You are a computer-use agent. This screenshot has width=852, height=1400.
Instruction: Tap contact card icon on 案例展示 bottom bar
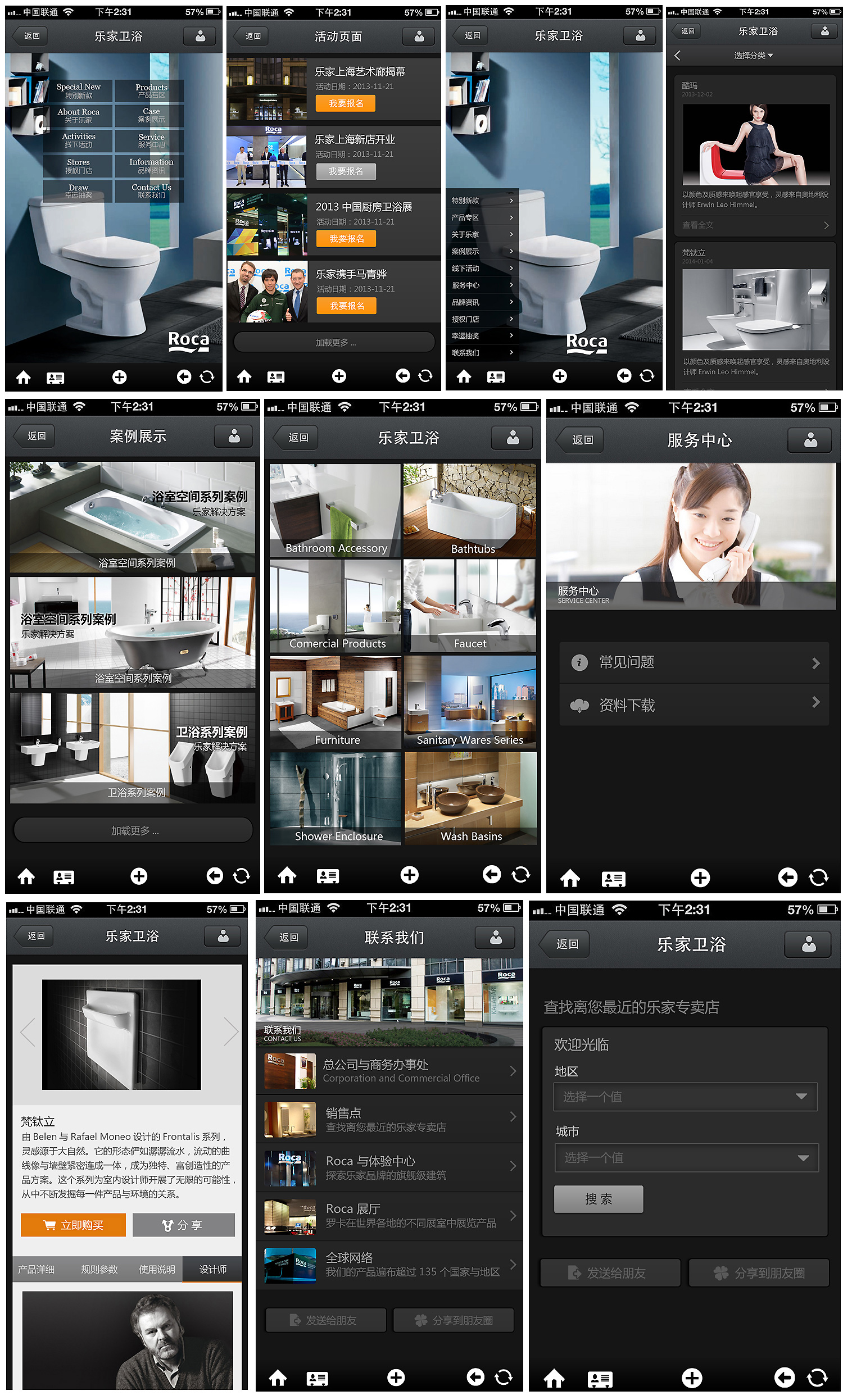64,878
